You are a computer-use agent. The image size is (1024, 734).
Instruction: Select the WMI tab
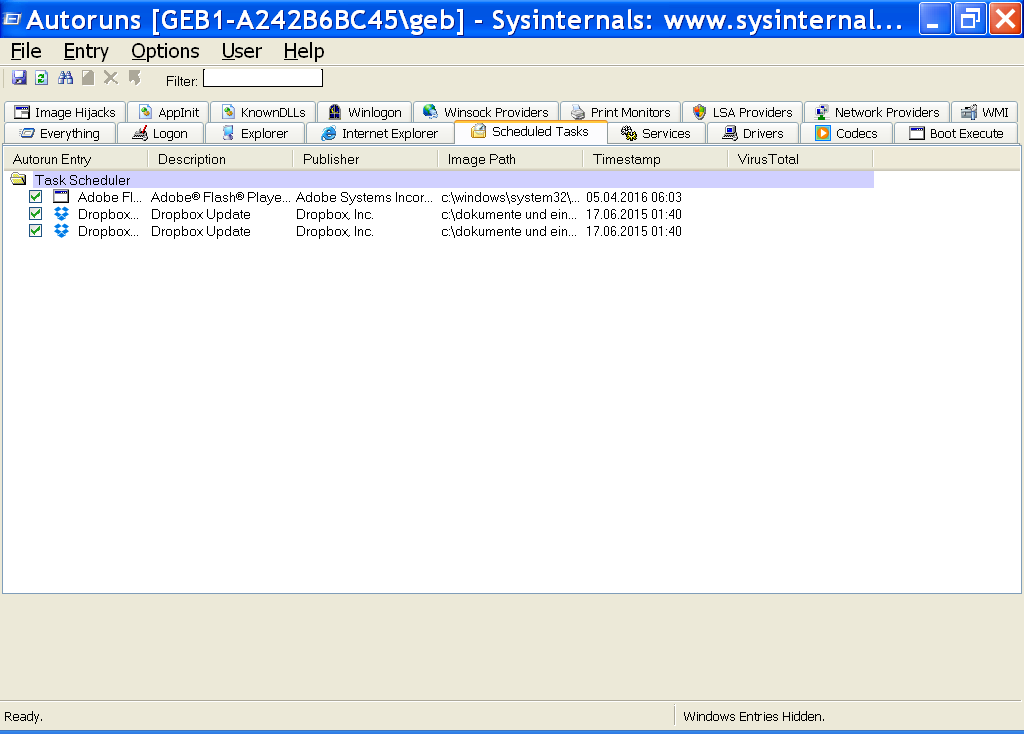[x=985, y=112]
